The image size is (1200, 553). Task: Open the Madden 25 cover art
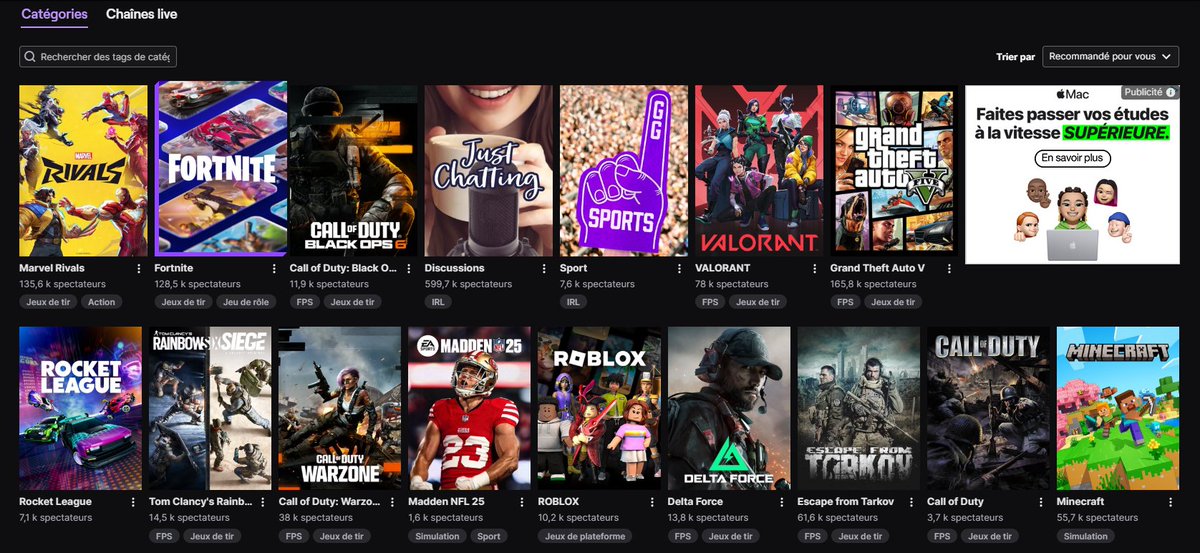click(x=469, y=408)
